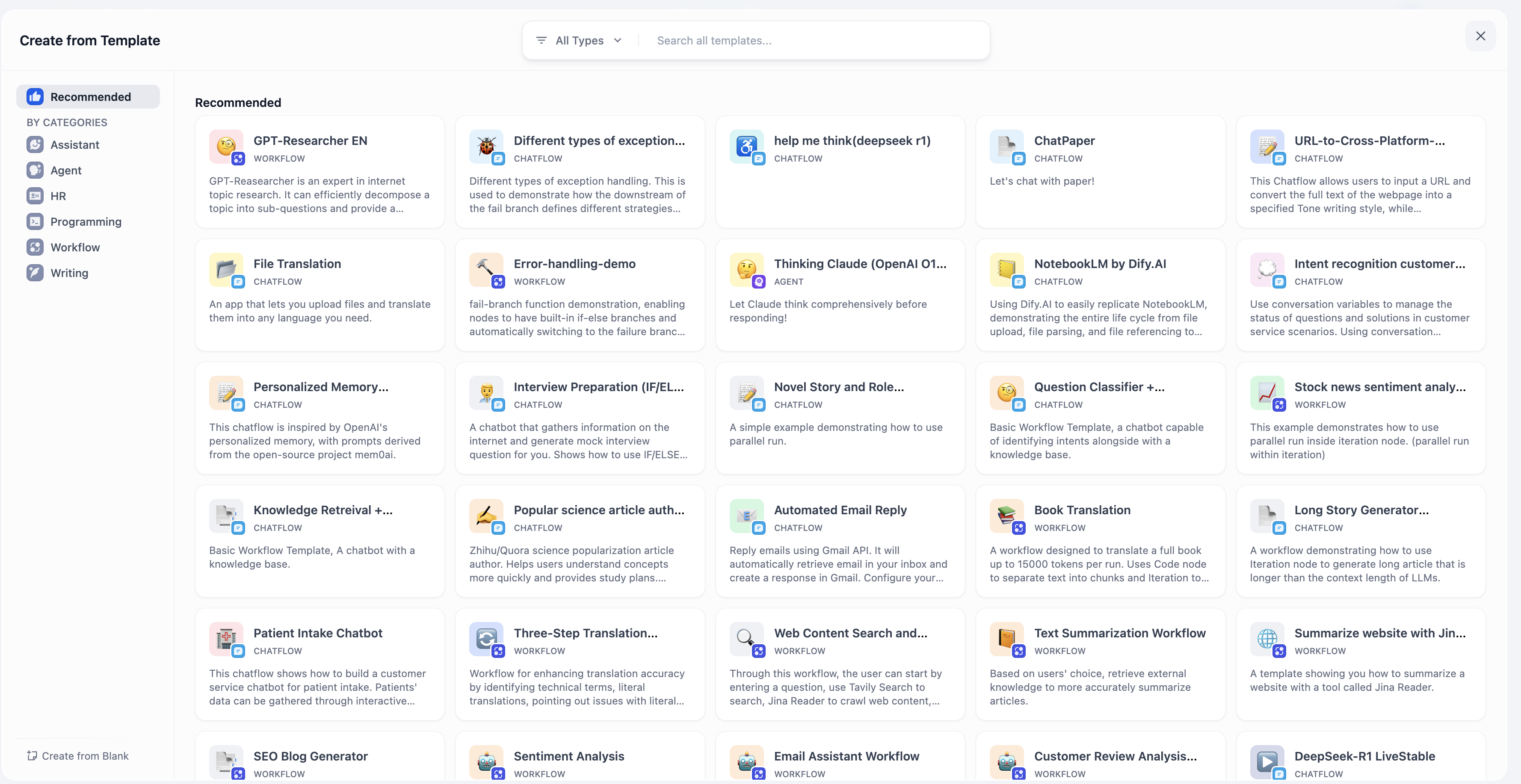The image size is (1521, 784).
Task: Select the Programming category
Action: pos(88,222)
